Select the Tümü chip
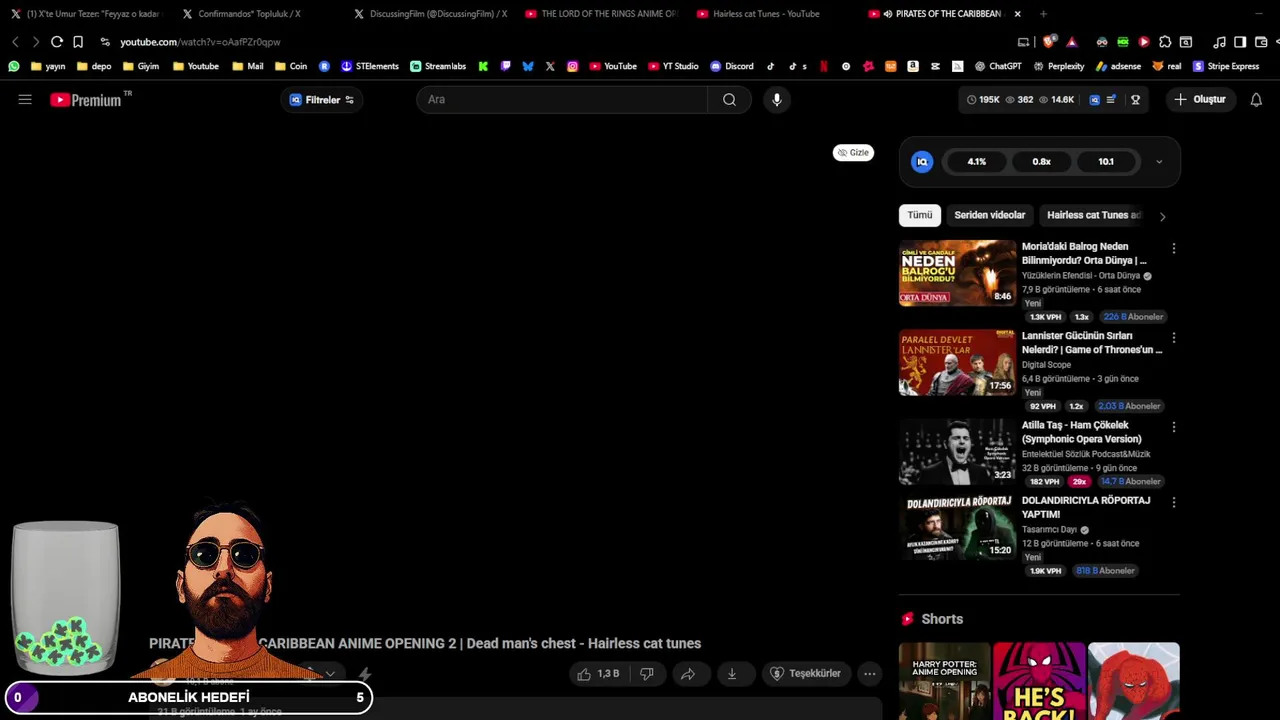Screen dimensions: 1280x720 tap(920, 215)
